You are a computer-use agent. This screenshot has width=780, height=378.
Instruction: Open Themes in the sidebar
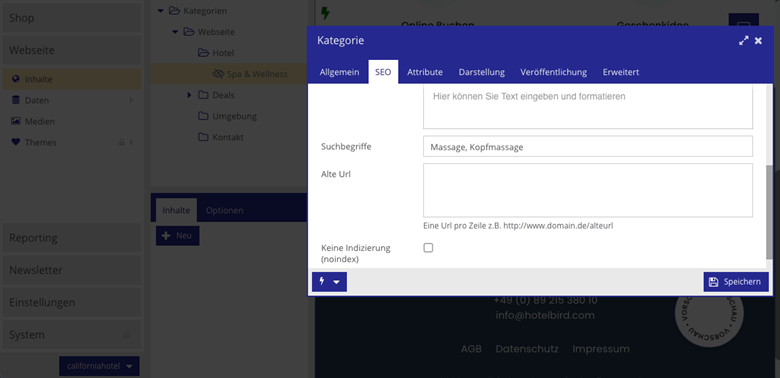point(73,142)
